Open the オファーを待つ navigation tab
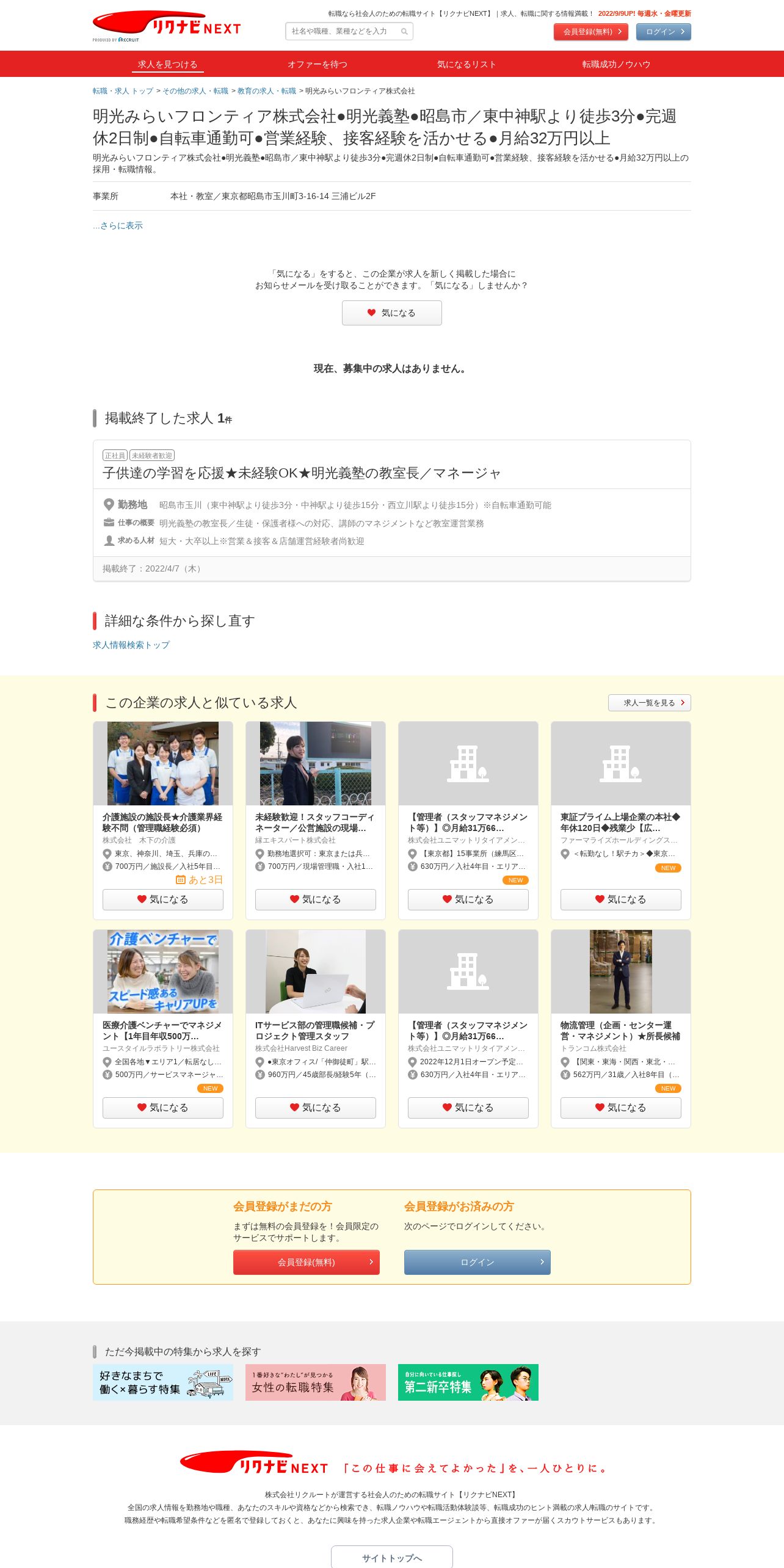784x1568 pixels. pos(318,64)
